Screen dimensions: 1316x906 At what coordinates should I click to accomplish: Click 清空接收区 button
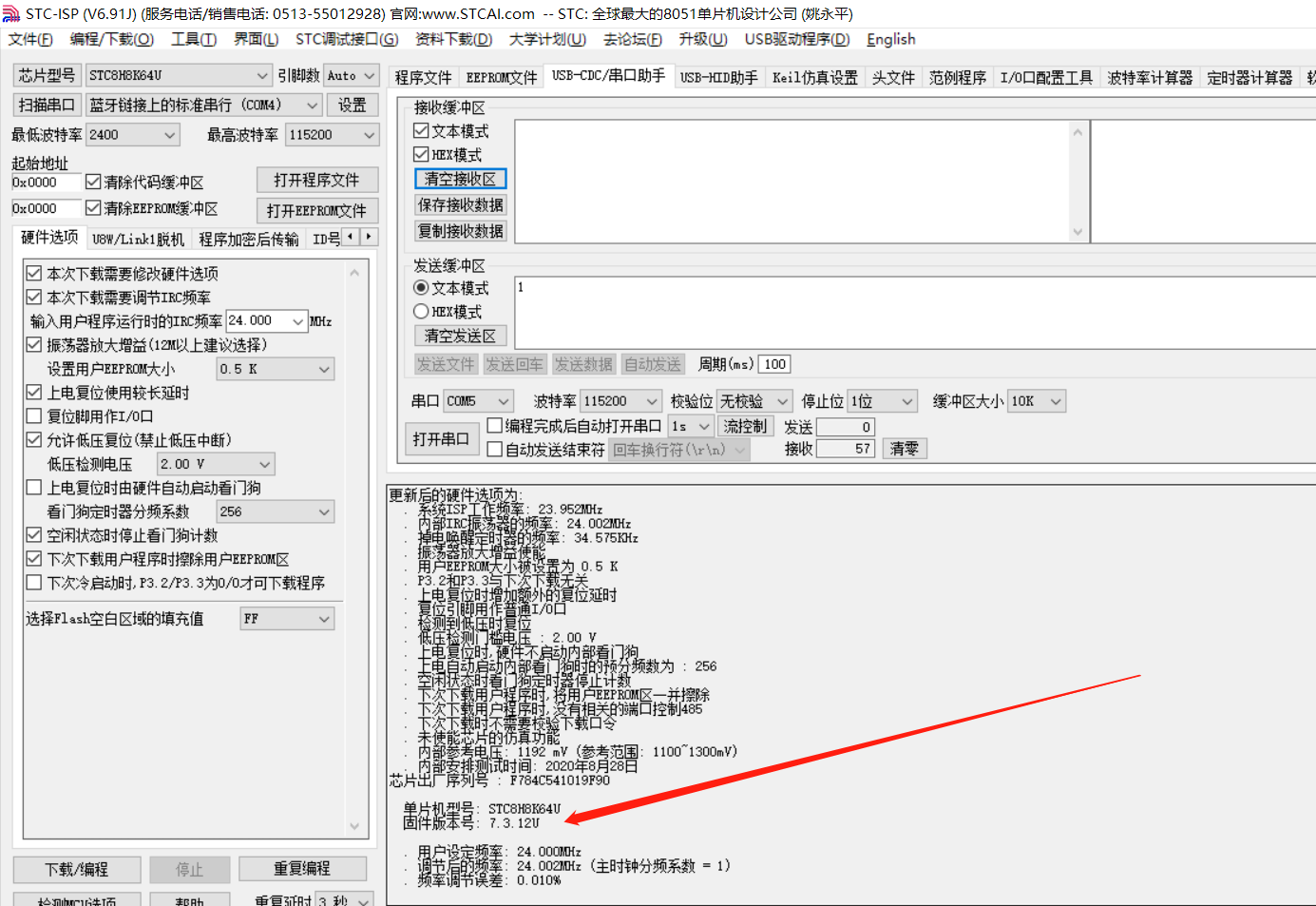click(461, 179)
